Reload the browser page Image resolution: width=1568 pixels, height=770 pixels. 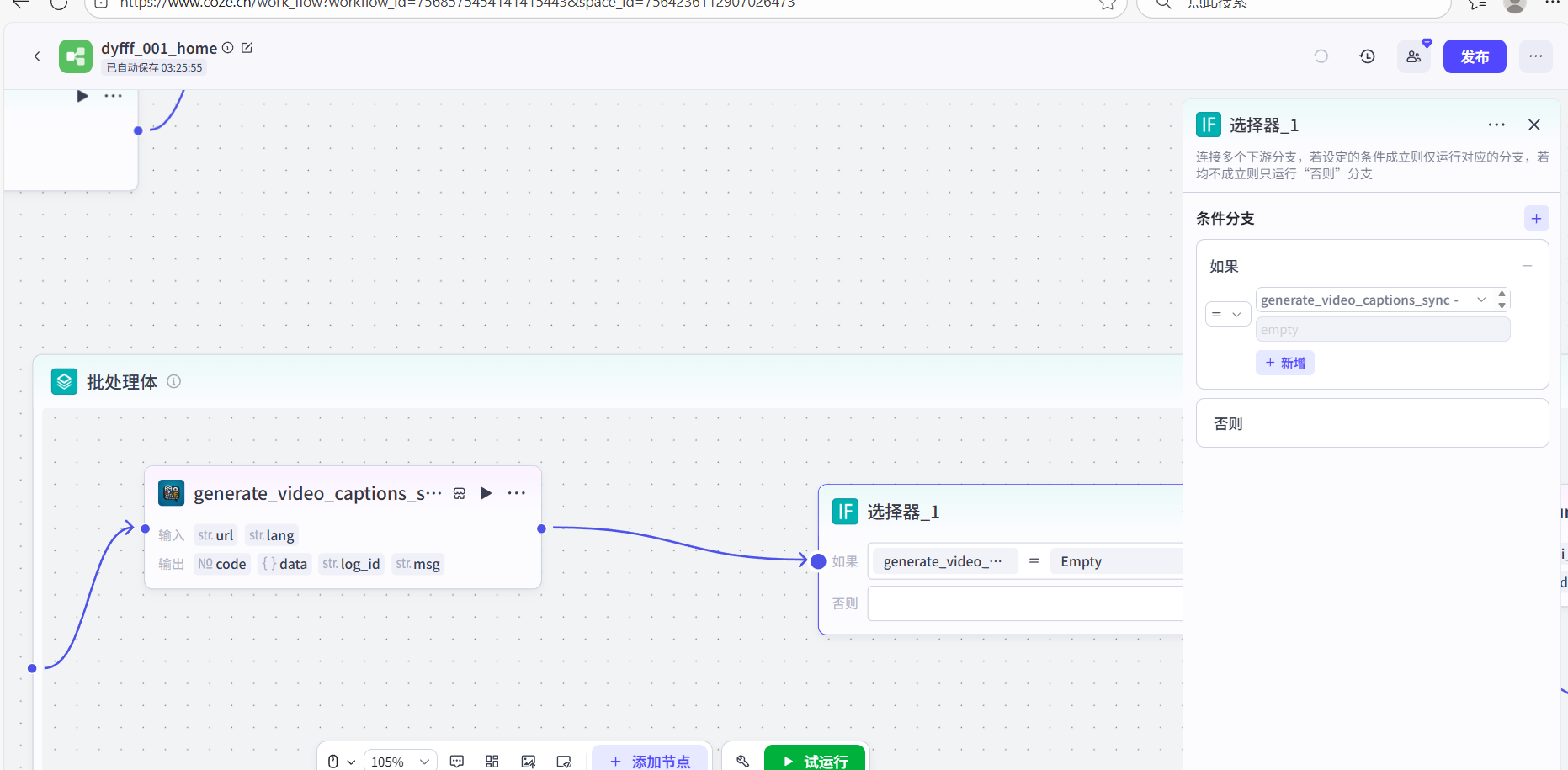point(59,4)
